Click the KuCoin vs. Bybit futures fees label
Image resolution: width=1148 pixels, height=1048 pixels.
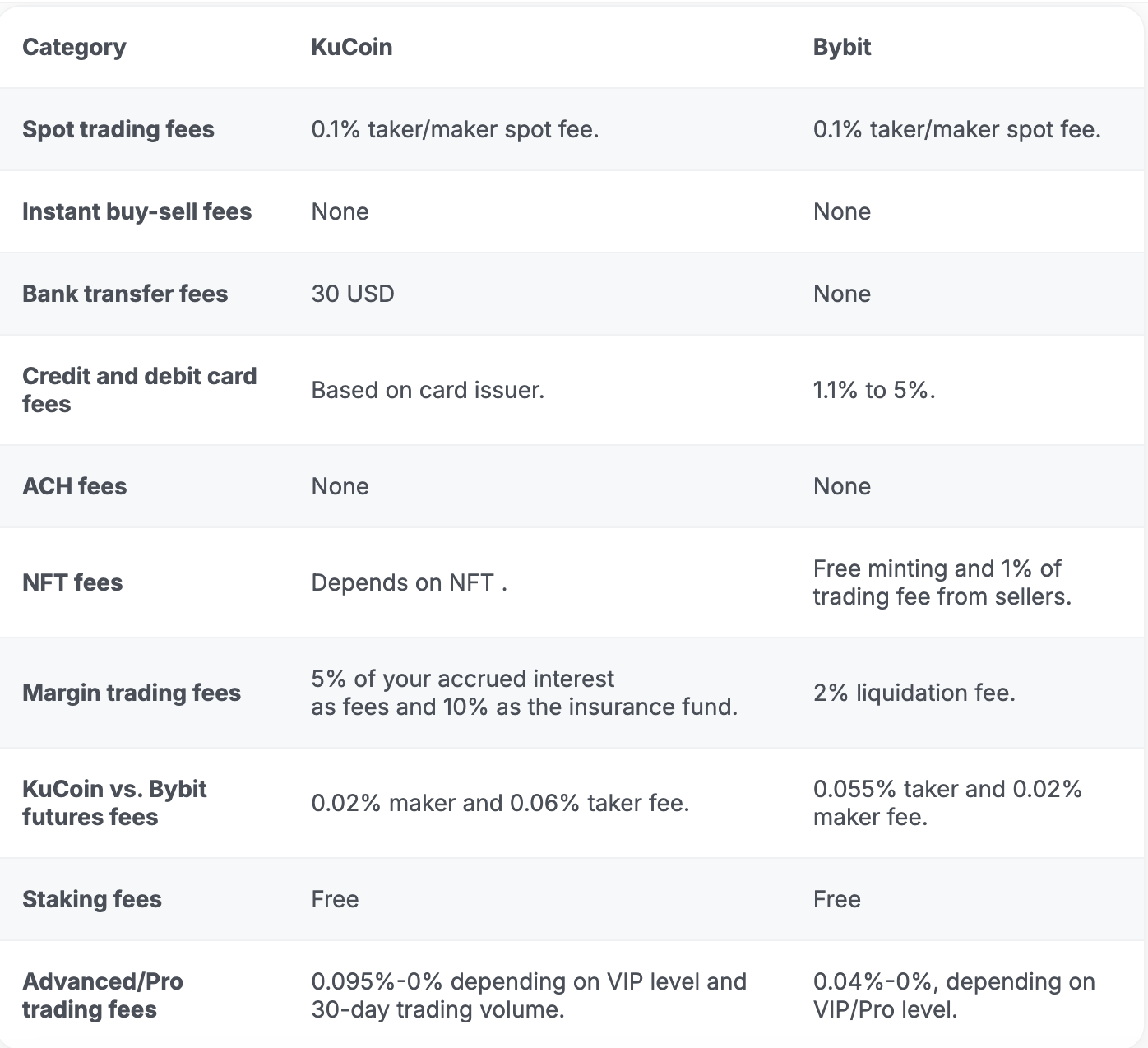click(114, 803)
